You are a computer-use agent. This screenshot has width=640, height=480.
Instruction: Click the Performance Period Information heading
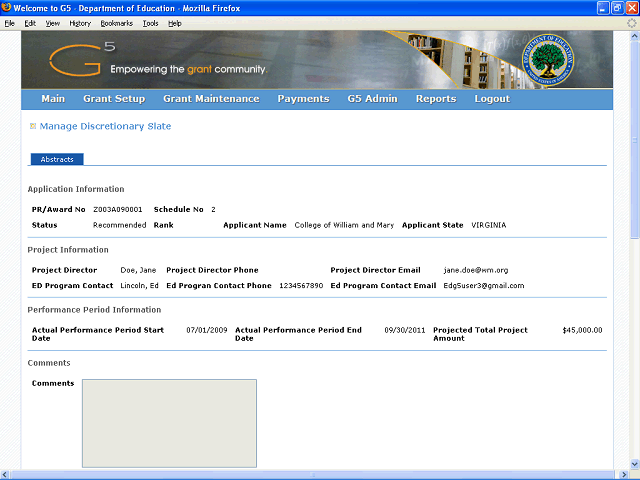point(94,309)
